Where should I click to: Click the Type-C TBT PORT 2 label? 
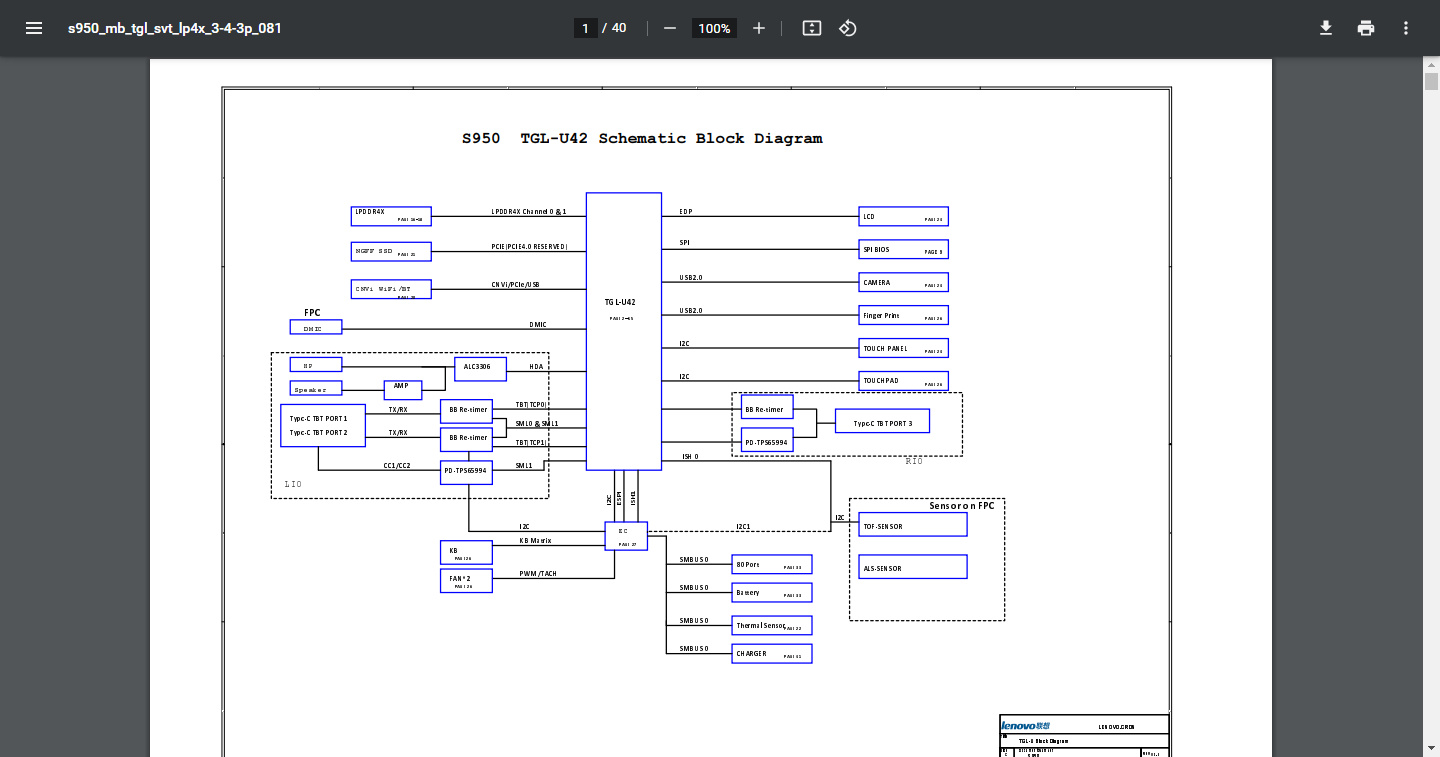pyautogui.click(x=319, y=433)
